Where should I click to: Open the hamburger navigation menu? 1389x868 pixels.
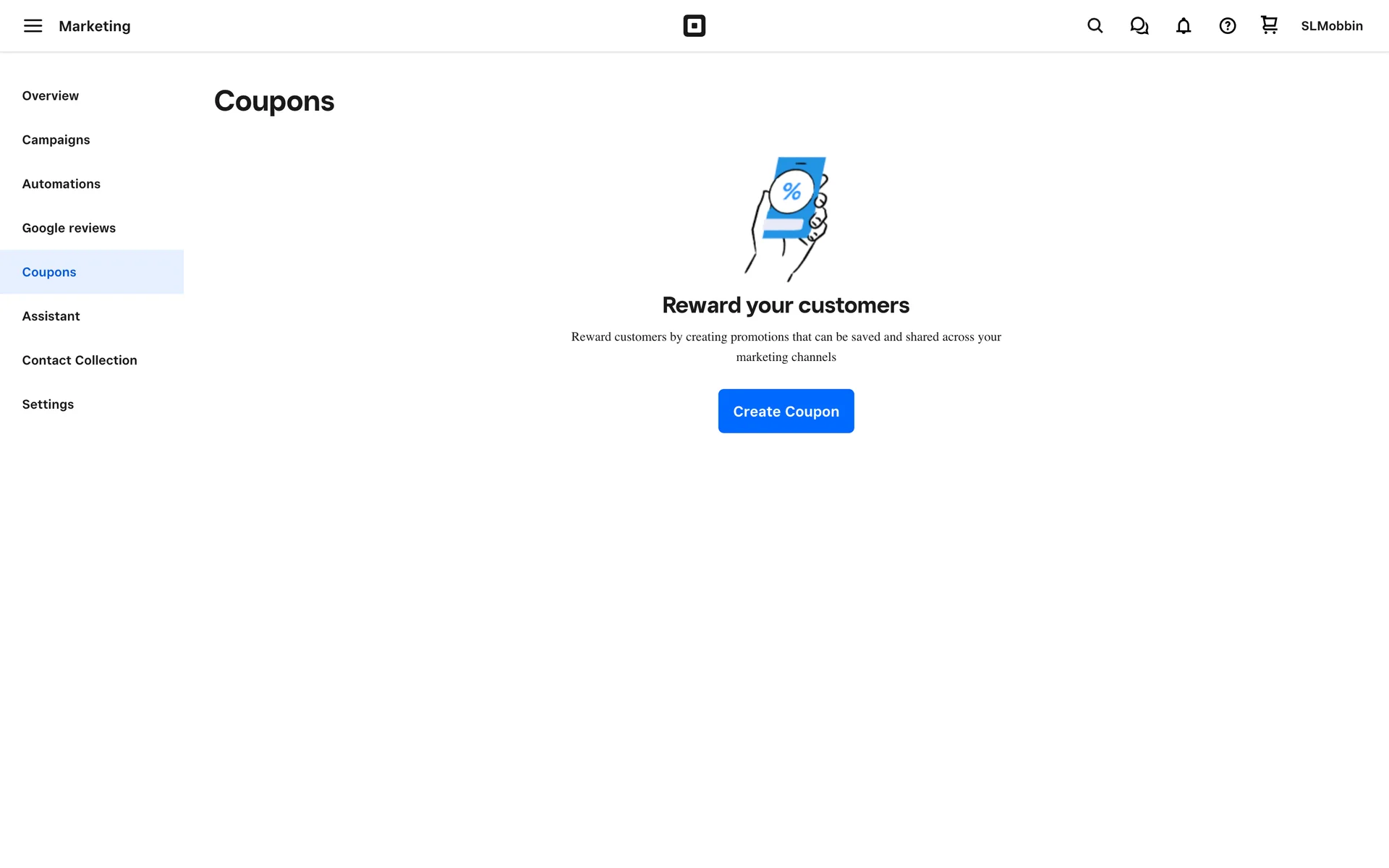click(x=33, y=26)
